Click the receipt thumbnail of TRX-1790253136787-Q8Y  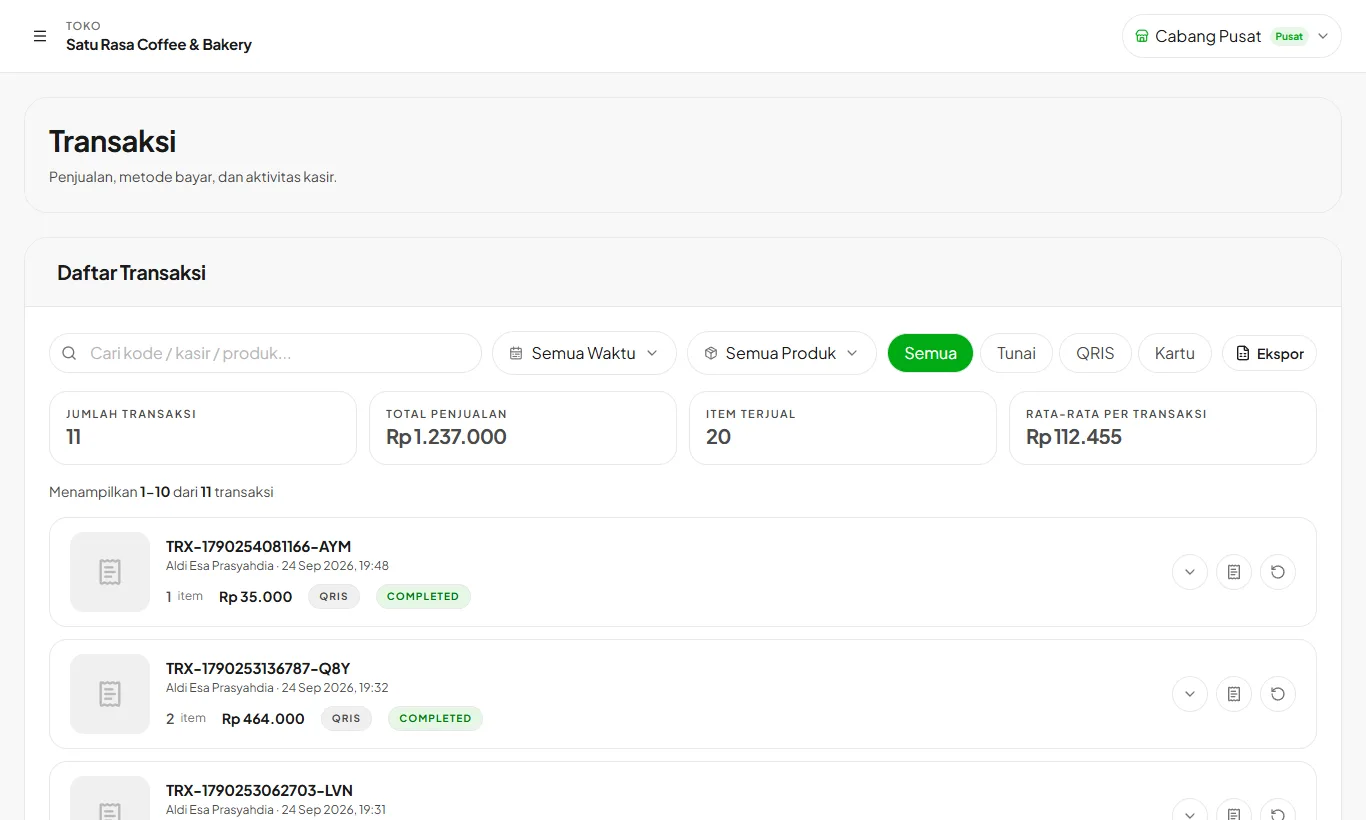coord(110,694)
